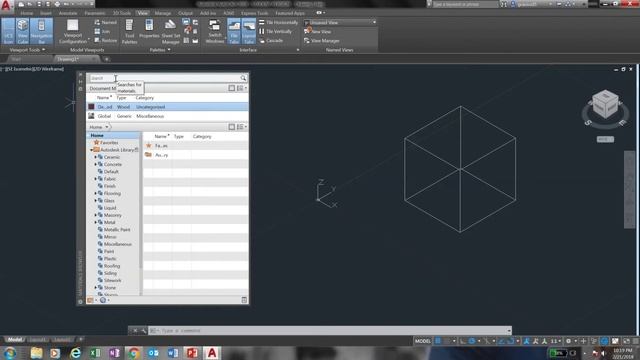Click the MODEL status bar button
The image size is (640, 360).
click(x=422, y=341)
